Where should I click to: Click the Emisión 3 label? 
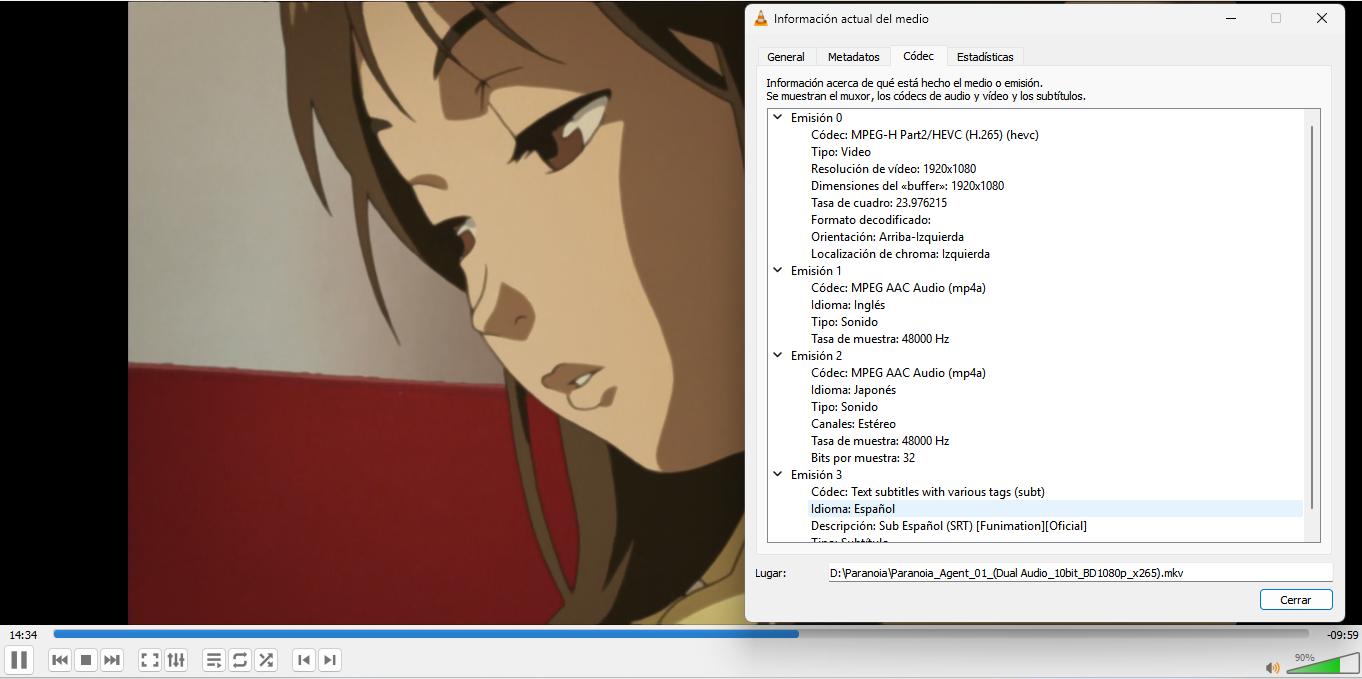pos(816,475)
